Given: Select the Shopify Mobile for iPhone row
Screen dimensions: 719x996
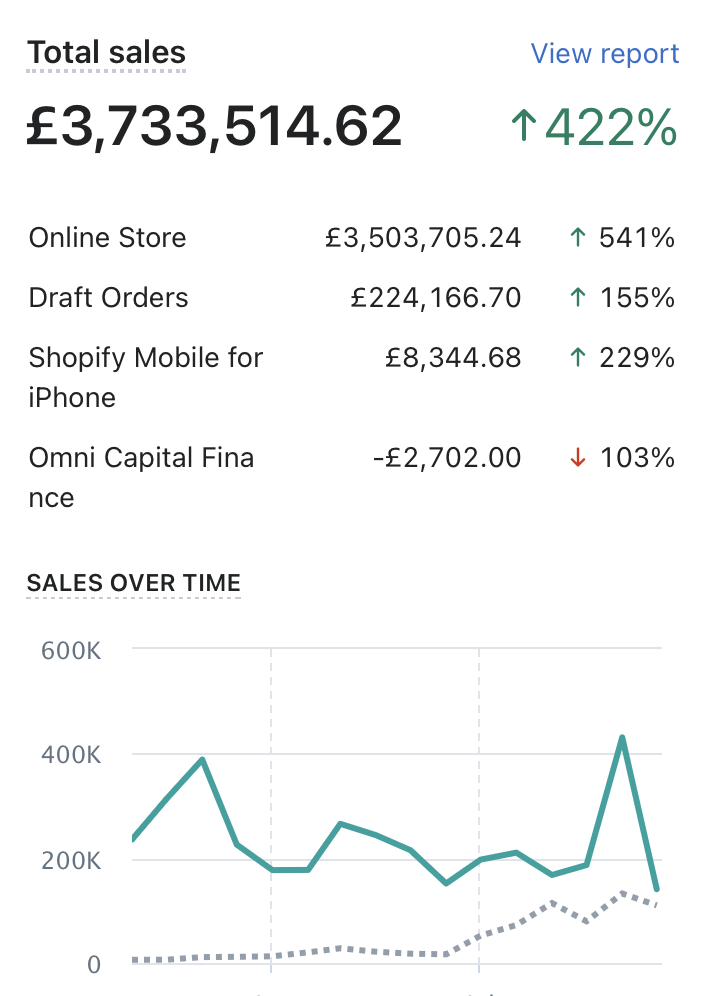Looking at the screenshot, I should [145, 377].
